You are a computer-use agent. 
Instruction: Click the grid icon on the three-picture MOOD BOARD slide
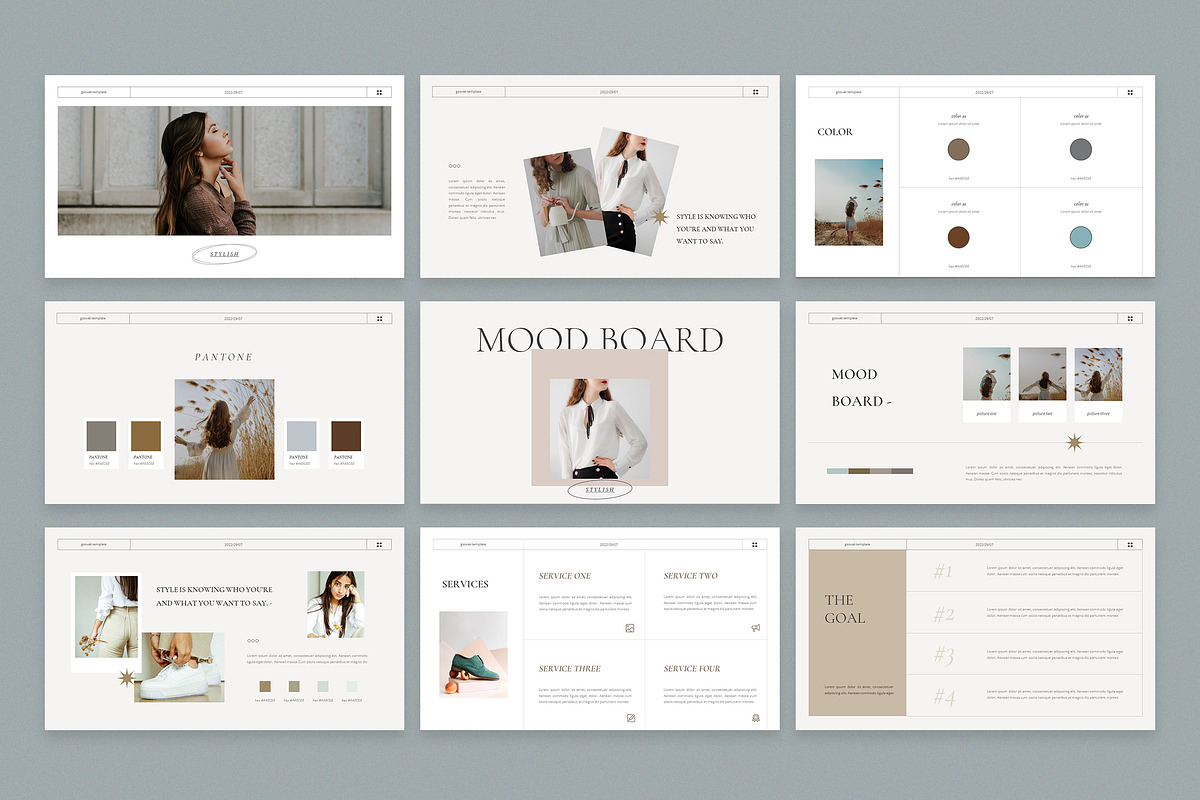[1131, 318]
